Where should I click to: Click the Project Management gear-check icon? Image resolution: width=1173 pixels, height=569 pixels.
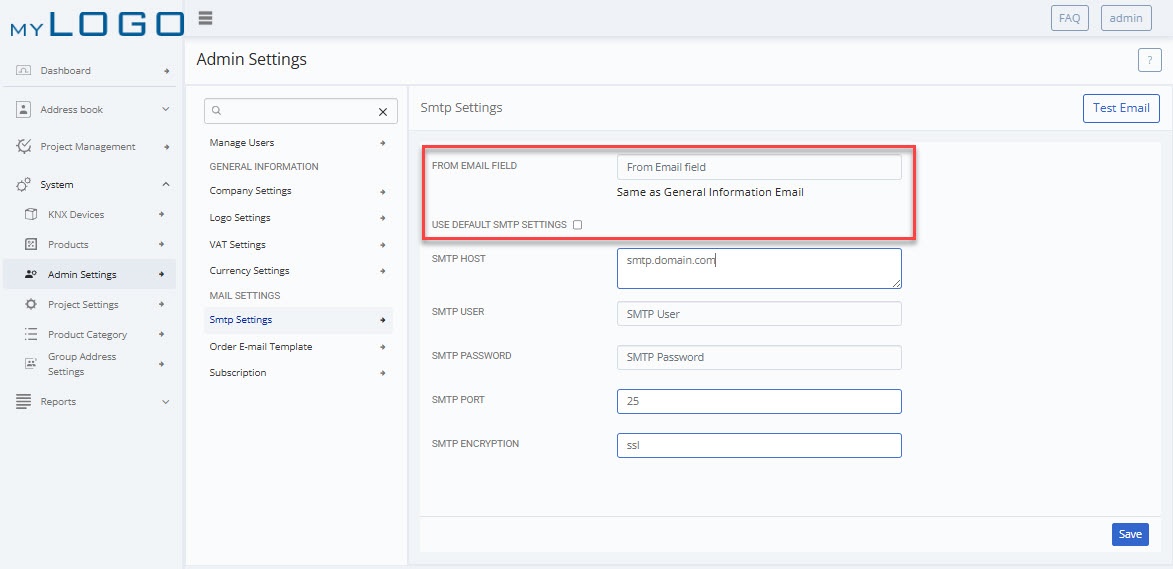point(24,147)
